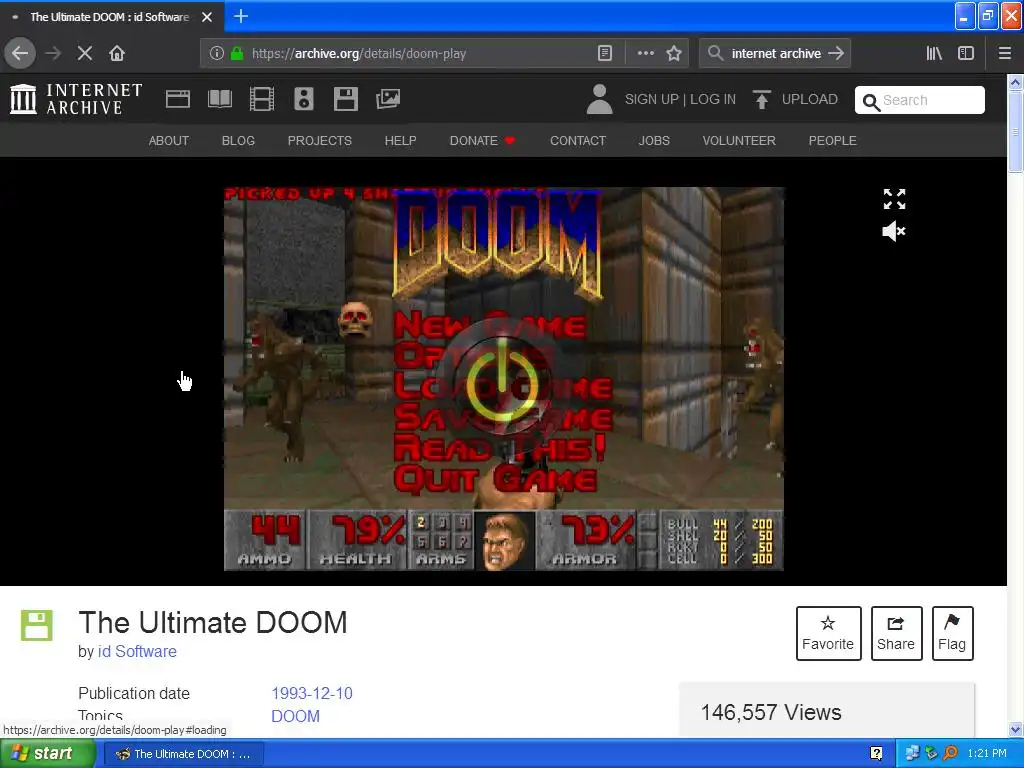Open the Firefox library icon
Screen dimensions: 1024x768
[934, 54]
